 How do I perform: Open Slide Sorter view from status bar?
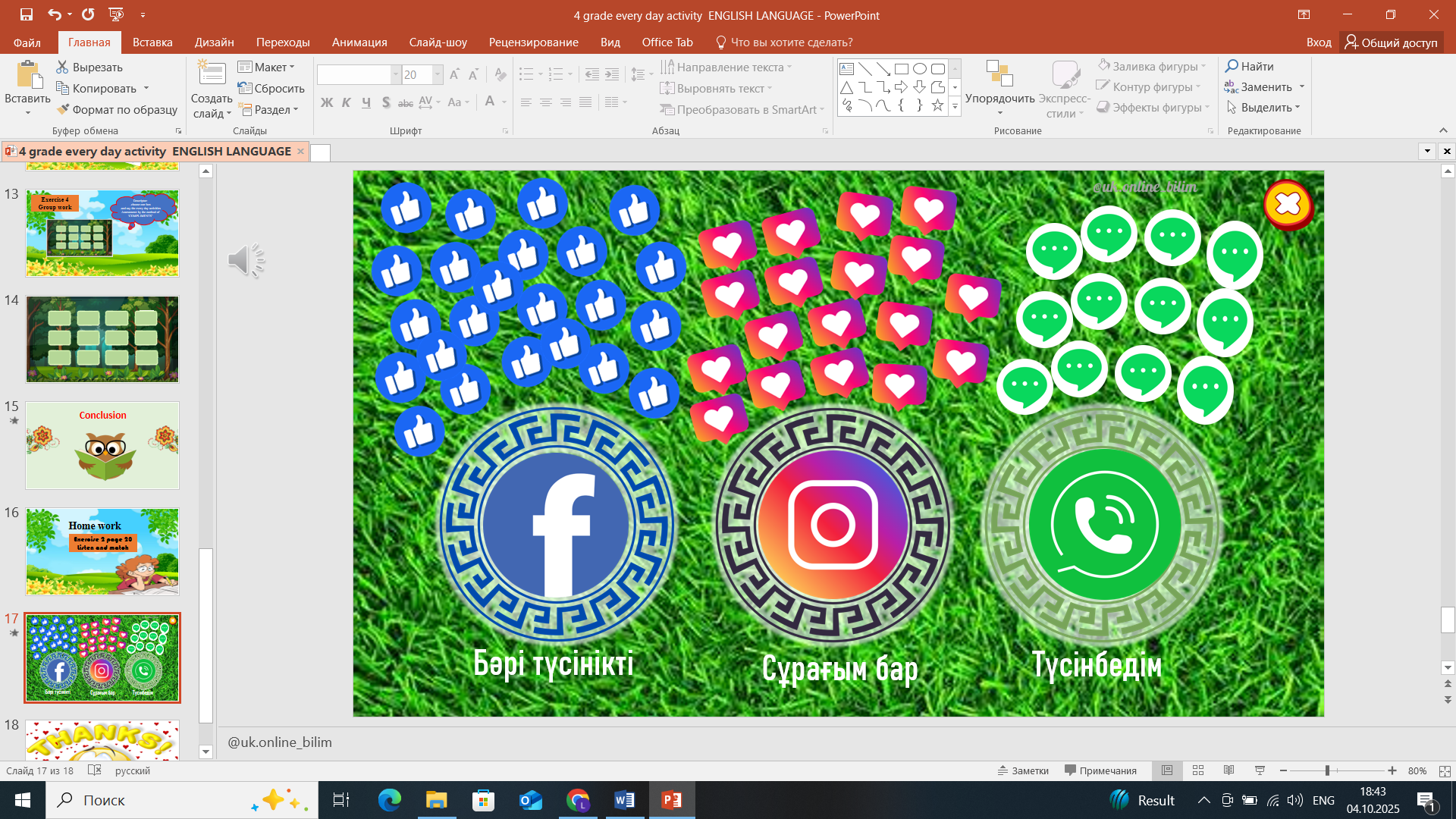click(1198, 770)
